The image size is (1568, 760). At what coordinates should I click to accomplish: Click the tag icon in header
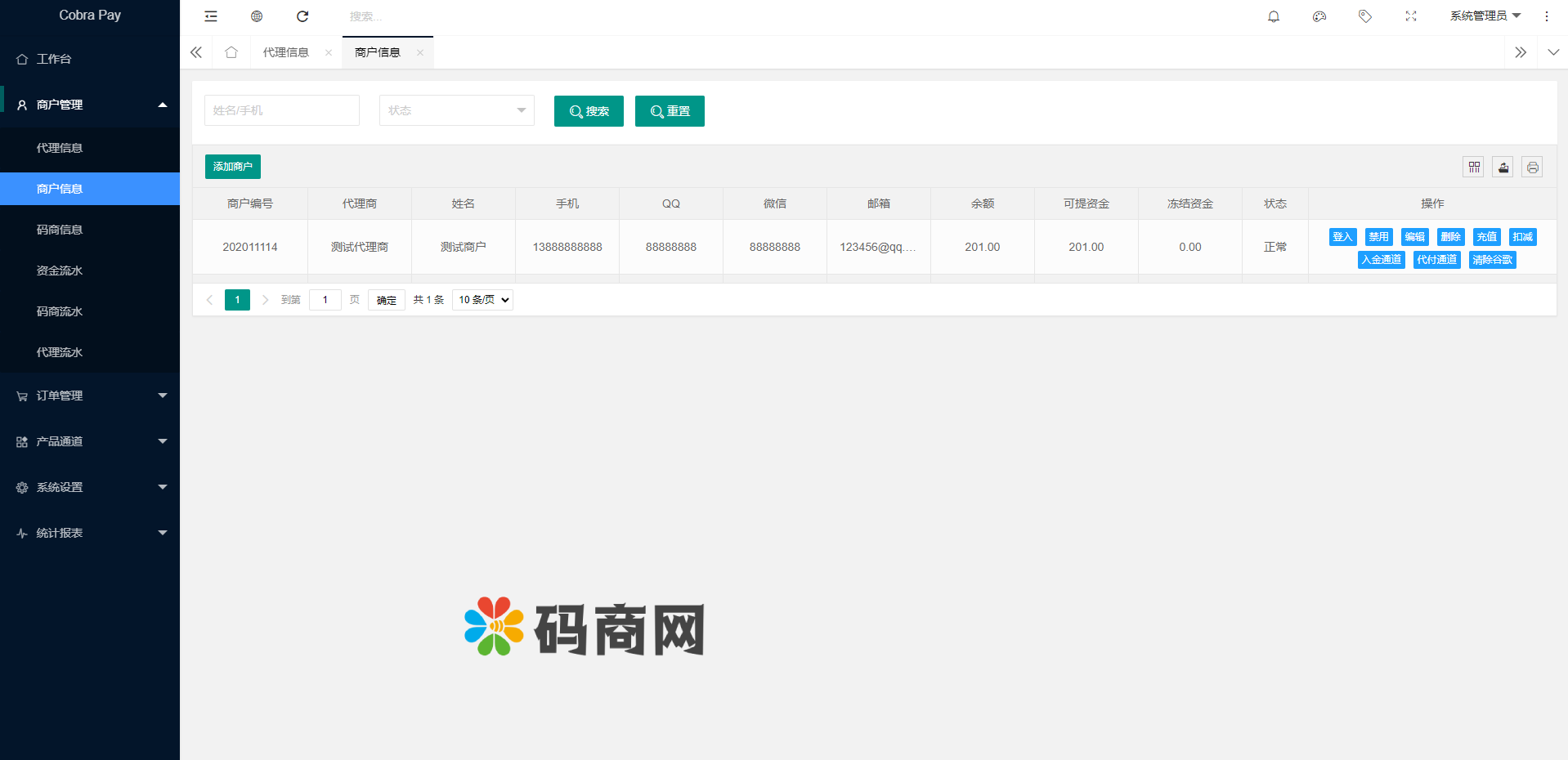click(1364, 16)
